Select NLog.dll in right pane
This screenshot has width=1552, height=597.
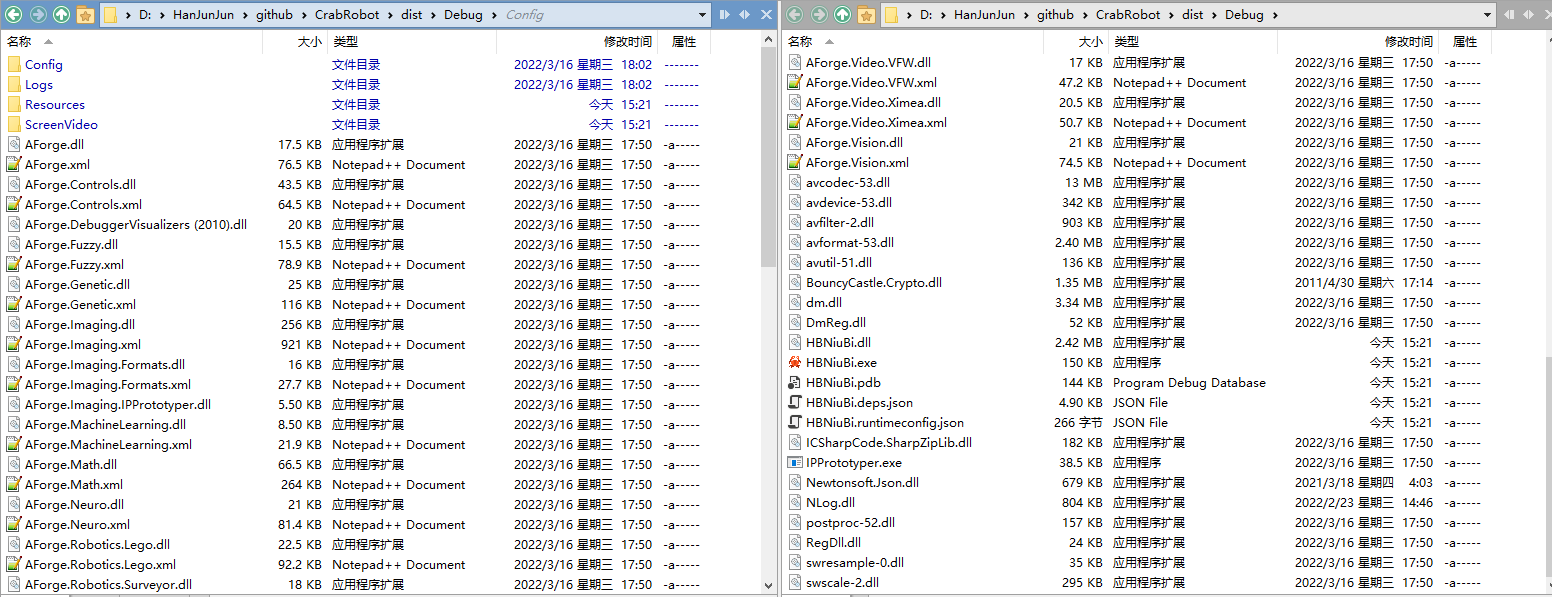[830, 502]
